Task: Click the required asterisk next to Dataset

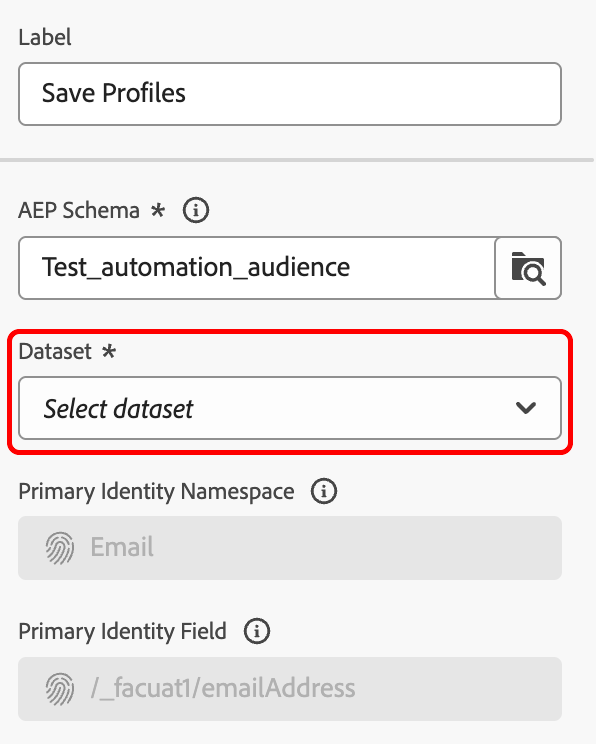Action: (x=109, y=351)
